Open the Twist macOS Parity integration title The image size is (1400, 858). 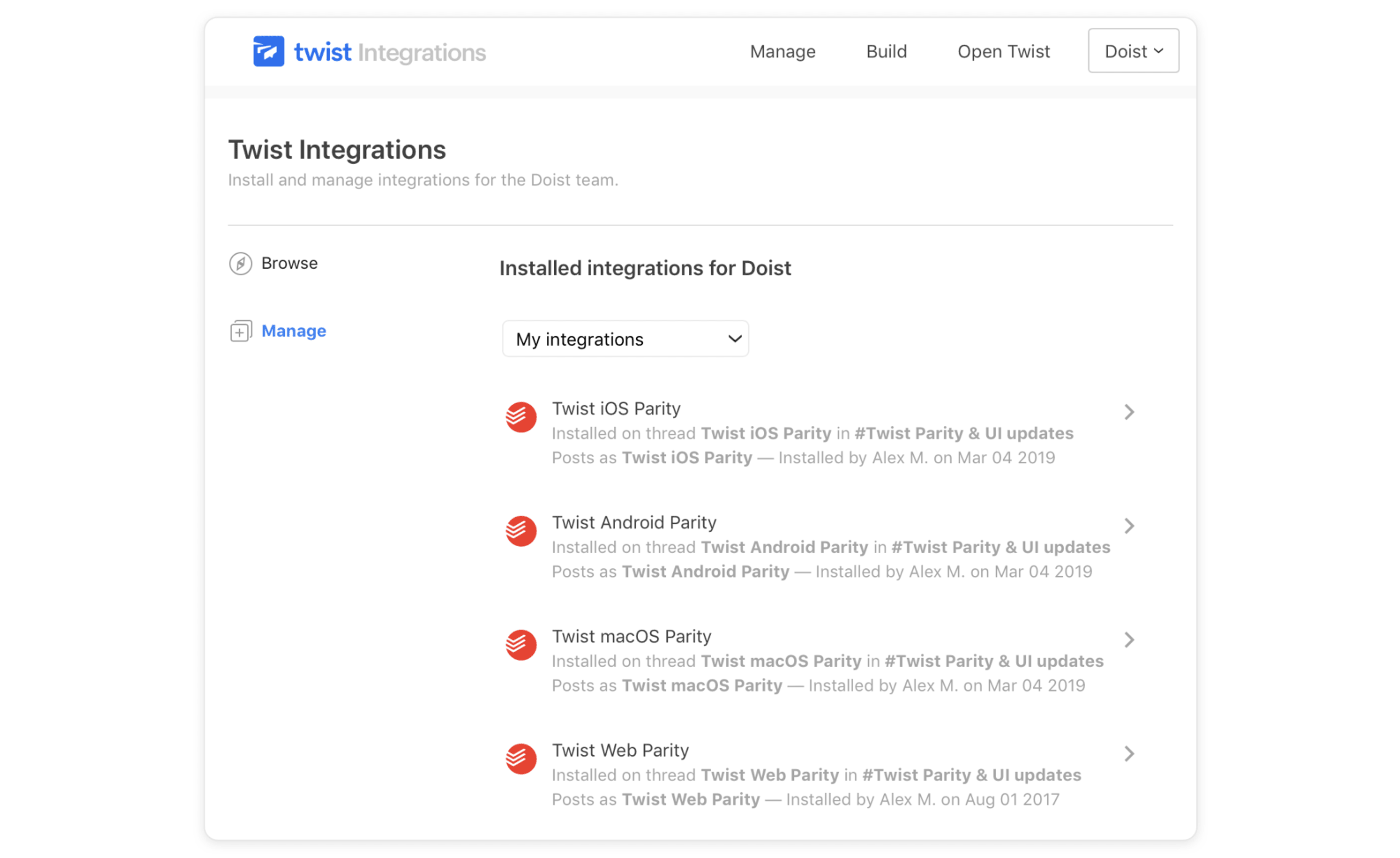tap(632, 637)
